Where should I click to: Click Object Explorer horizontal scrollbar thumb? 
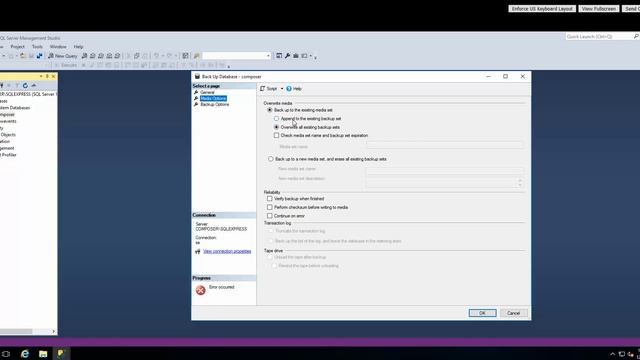(16, 331)
